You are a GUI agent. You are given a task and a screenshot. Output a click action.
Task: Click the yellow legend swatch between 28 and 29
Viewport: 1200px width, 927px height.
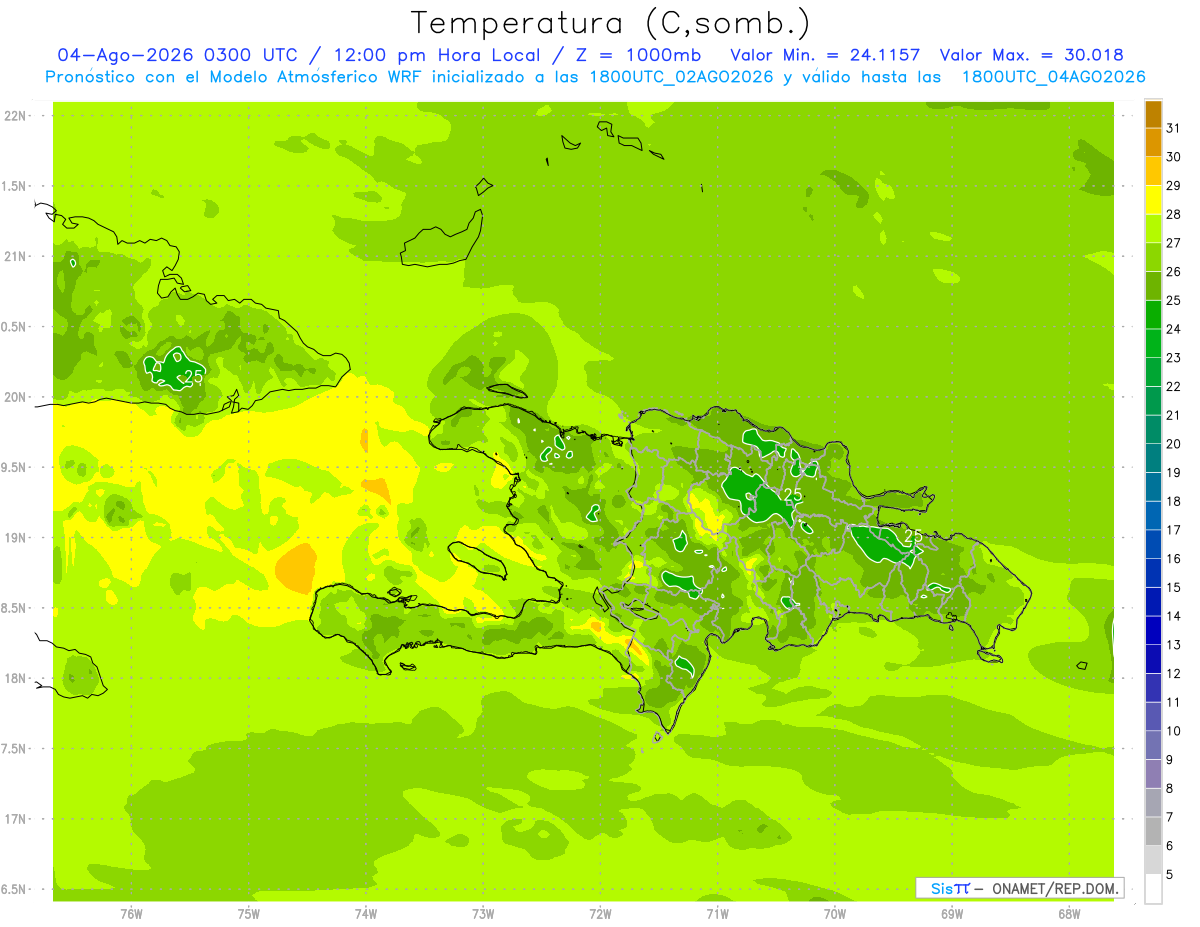click(1153, 200)
